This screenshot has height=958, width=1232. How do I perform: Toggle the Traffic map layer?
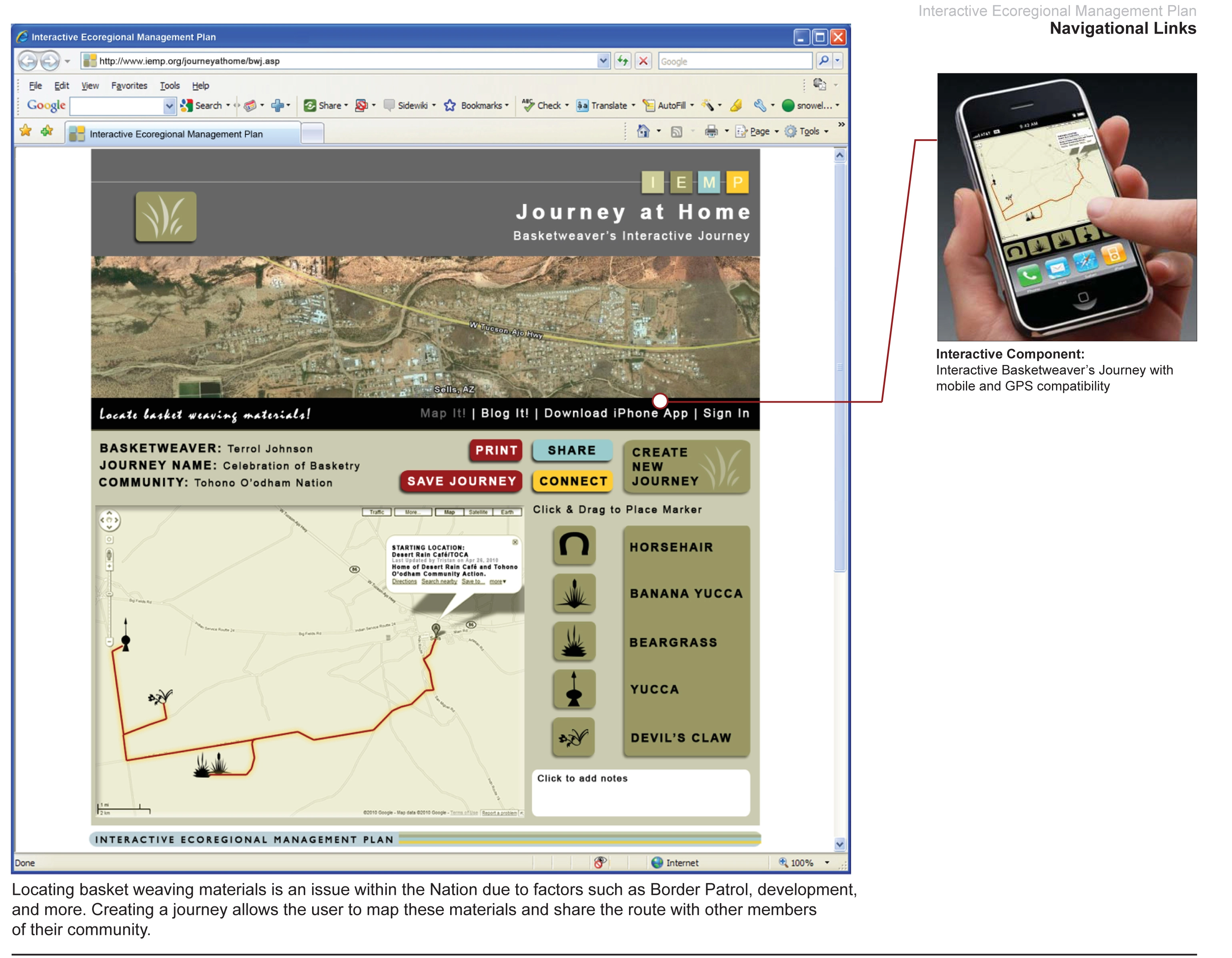[x=377, y=512]
